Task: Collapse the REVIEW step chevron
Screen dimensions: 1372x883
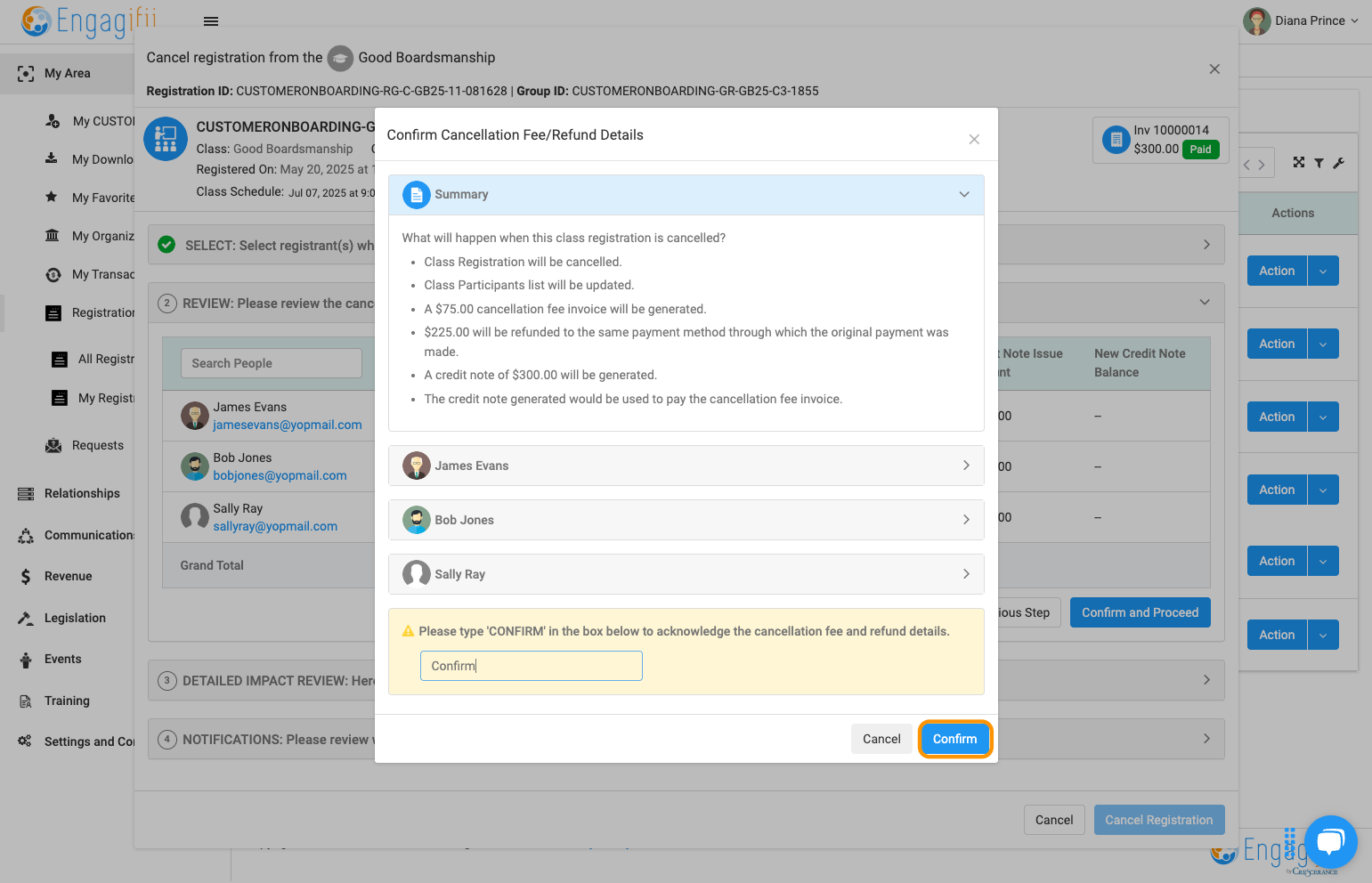Action: 1205,303
